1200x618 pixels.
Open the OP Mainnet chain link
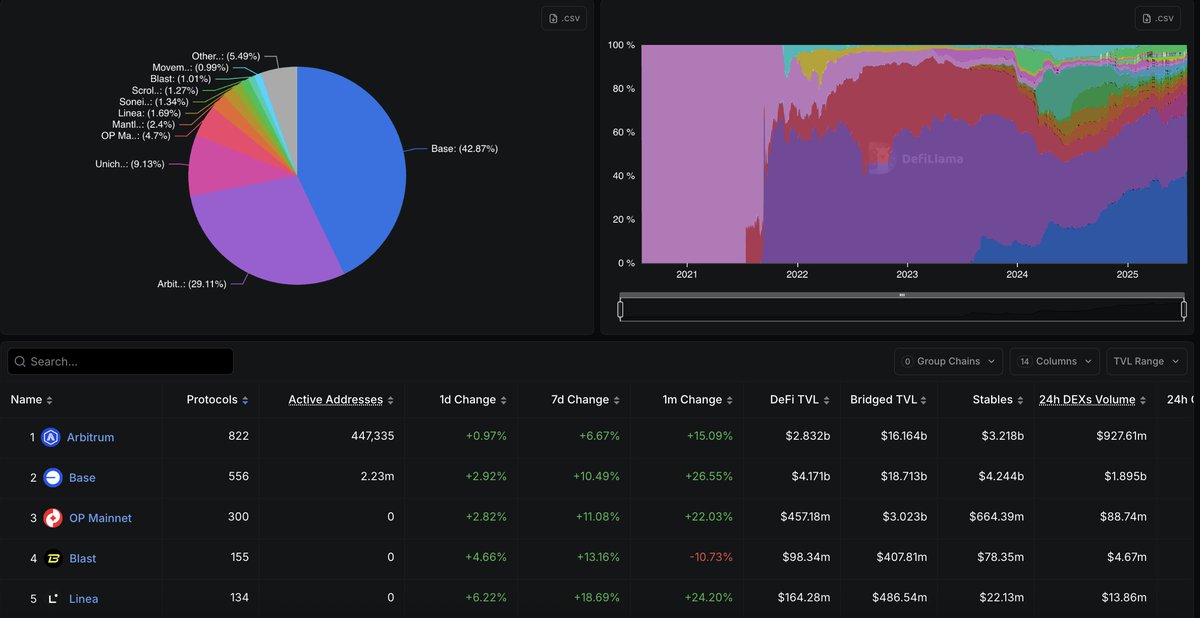[x=100, y=518]
